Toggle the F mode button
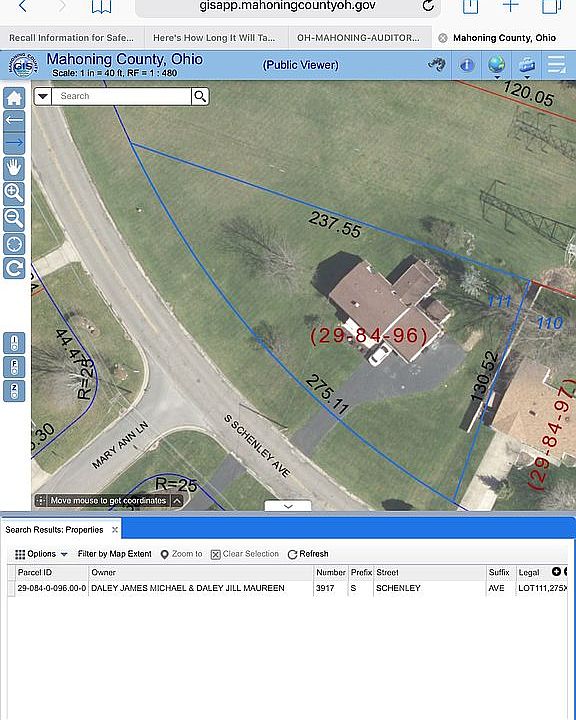The height and width of the screenshot is (720, 576). pyautogui.click(x=14, y=367)
